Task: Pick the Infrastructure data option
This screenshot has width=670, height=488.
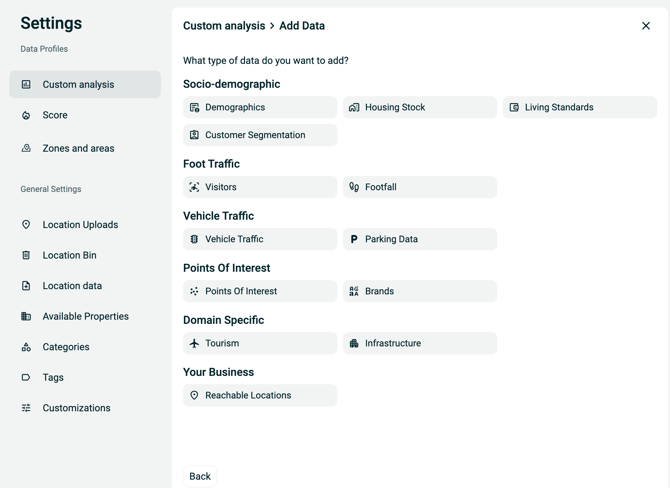Action: click(419, 343)
